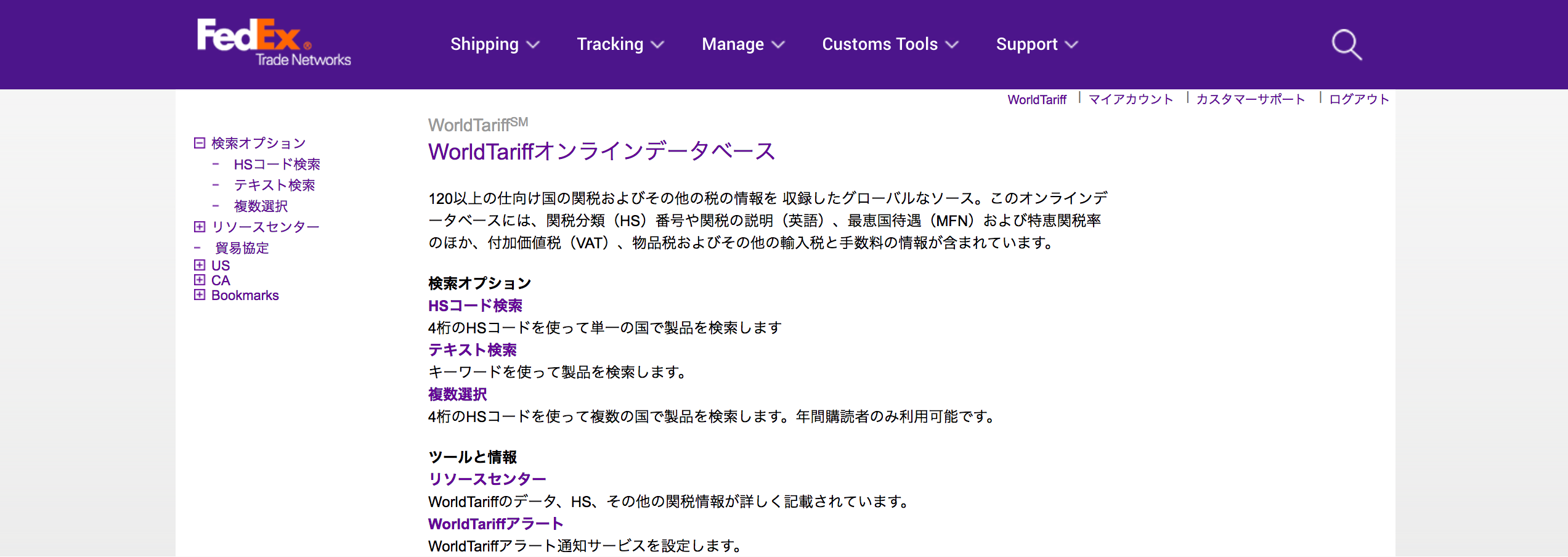Click the FedEx Trade Networks logo
Screen dimensions: 1568x557
click(274, 42)
